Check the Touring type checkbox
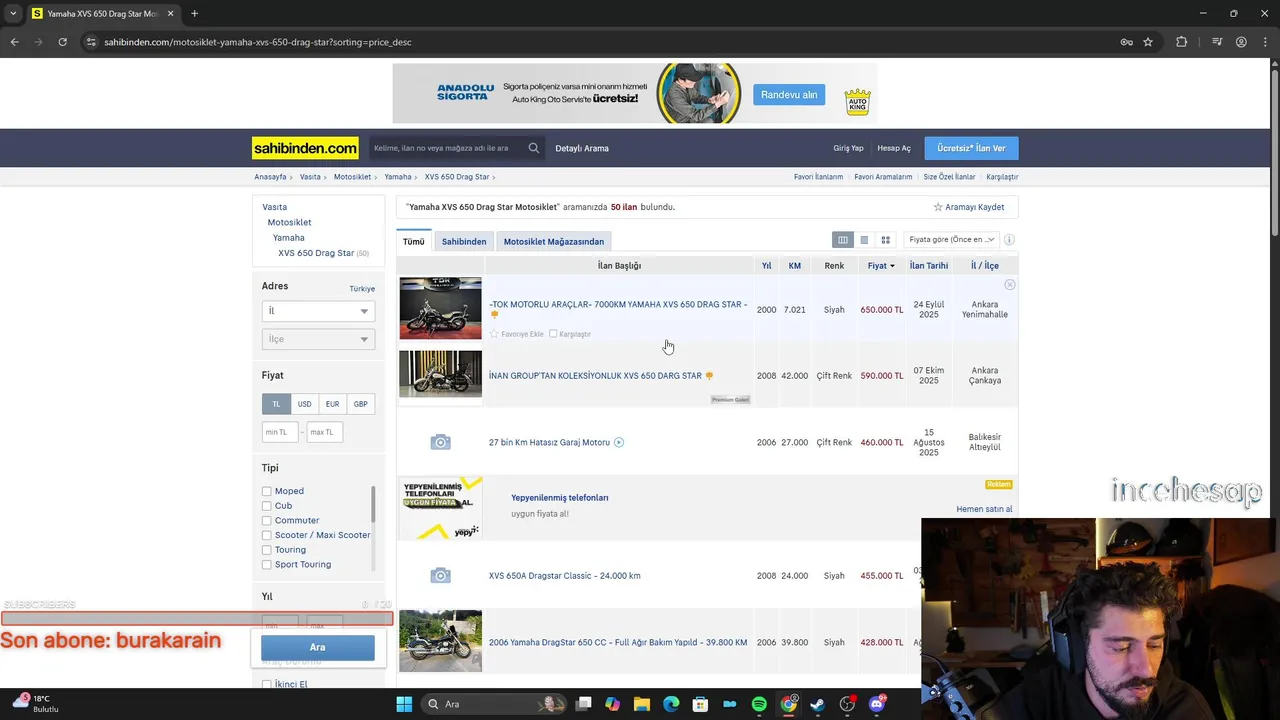This screenshot has height=720, width=1280. coord(267,550)
